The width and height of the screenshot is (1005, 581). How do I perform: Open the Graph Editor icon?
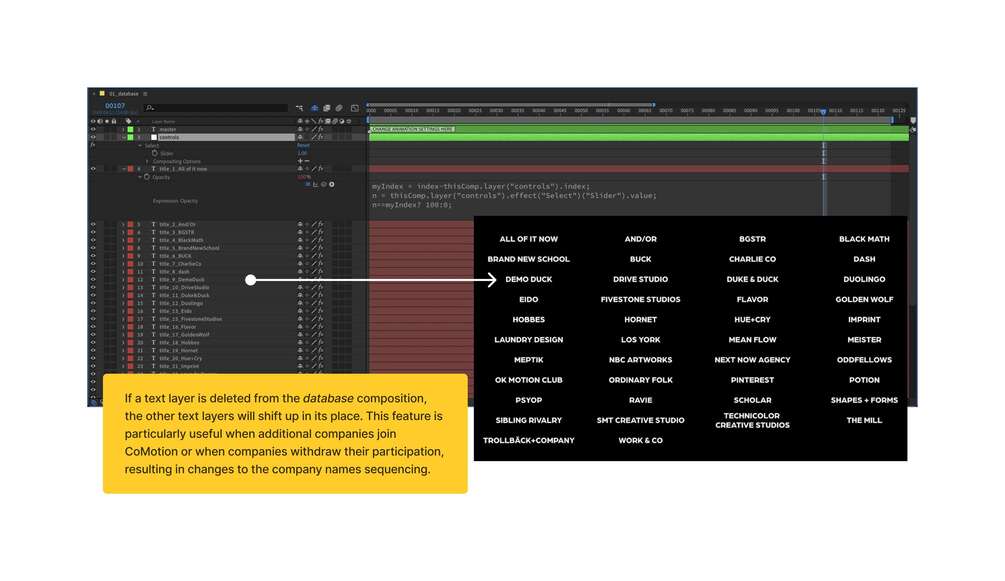pos(354,108)
